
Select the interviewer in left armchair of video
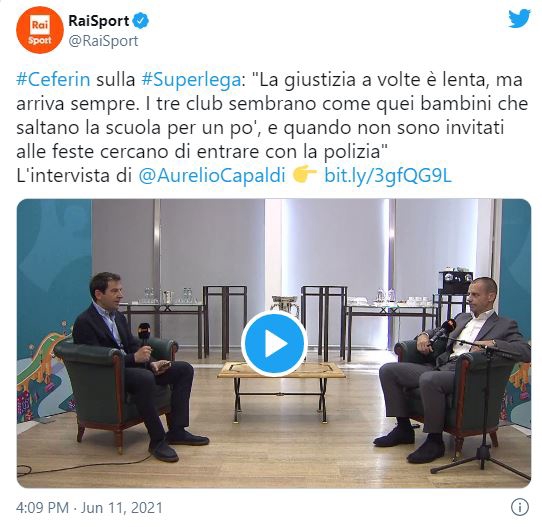pos(138,365)
